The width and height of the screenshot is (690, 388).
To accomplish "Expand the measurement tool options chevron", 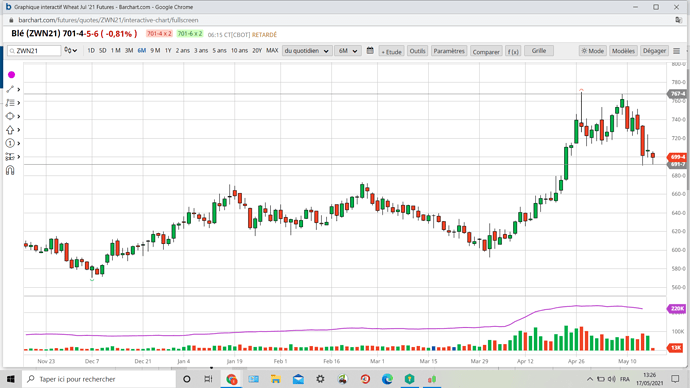I will pyautogui.click(x=18, y=157).
